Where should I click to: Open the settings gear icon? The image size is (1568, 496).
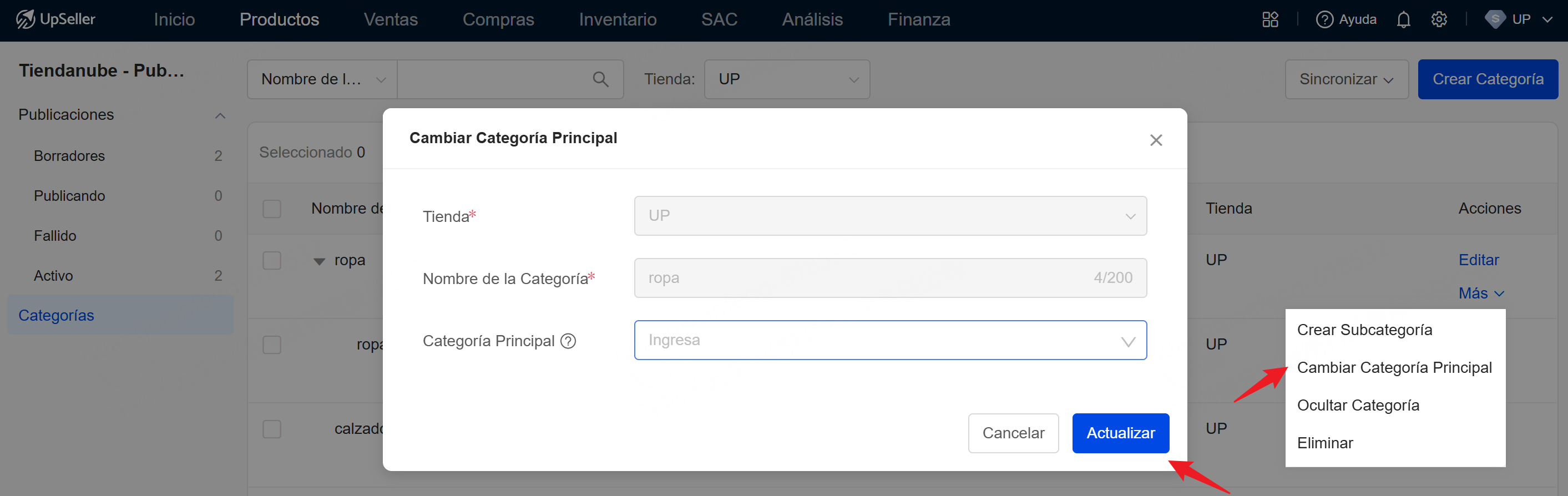(1438, 19)
